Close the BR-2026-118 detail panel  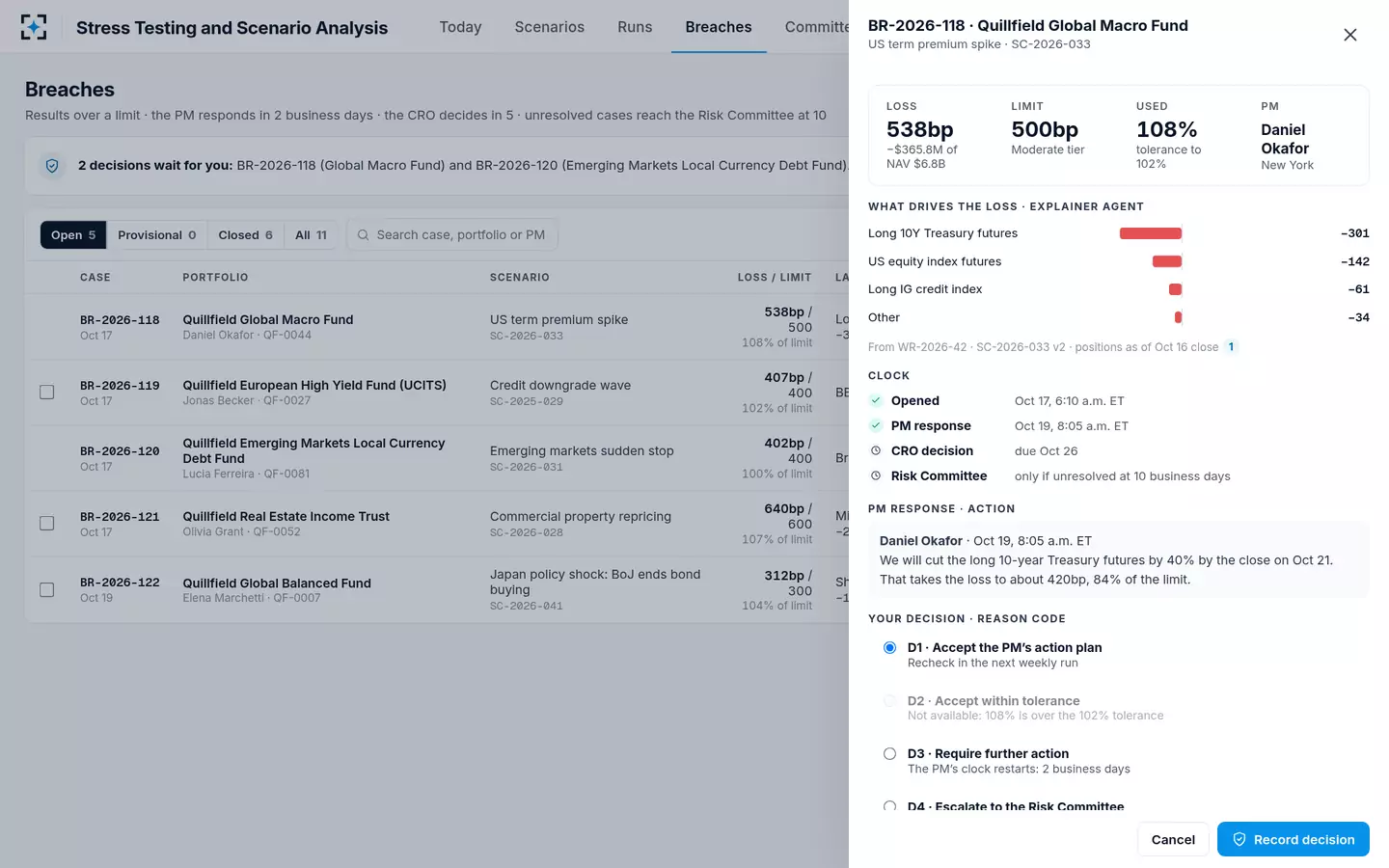[1350, 35]
